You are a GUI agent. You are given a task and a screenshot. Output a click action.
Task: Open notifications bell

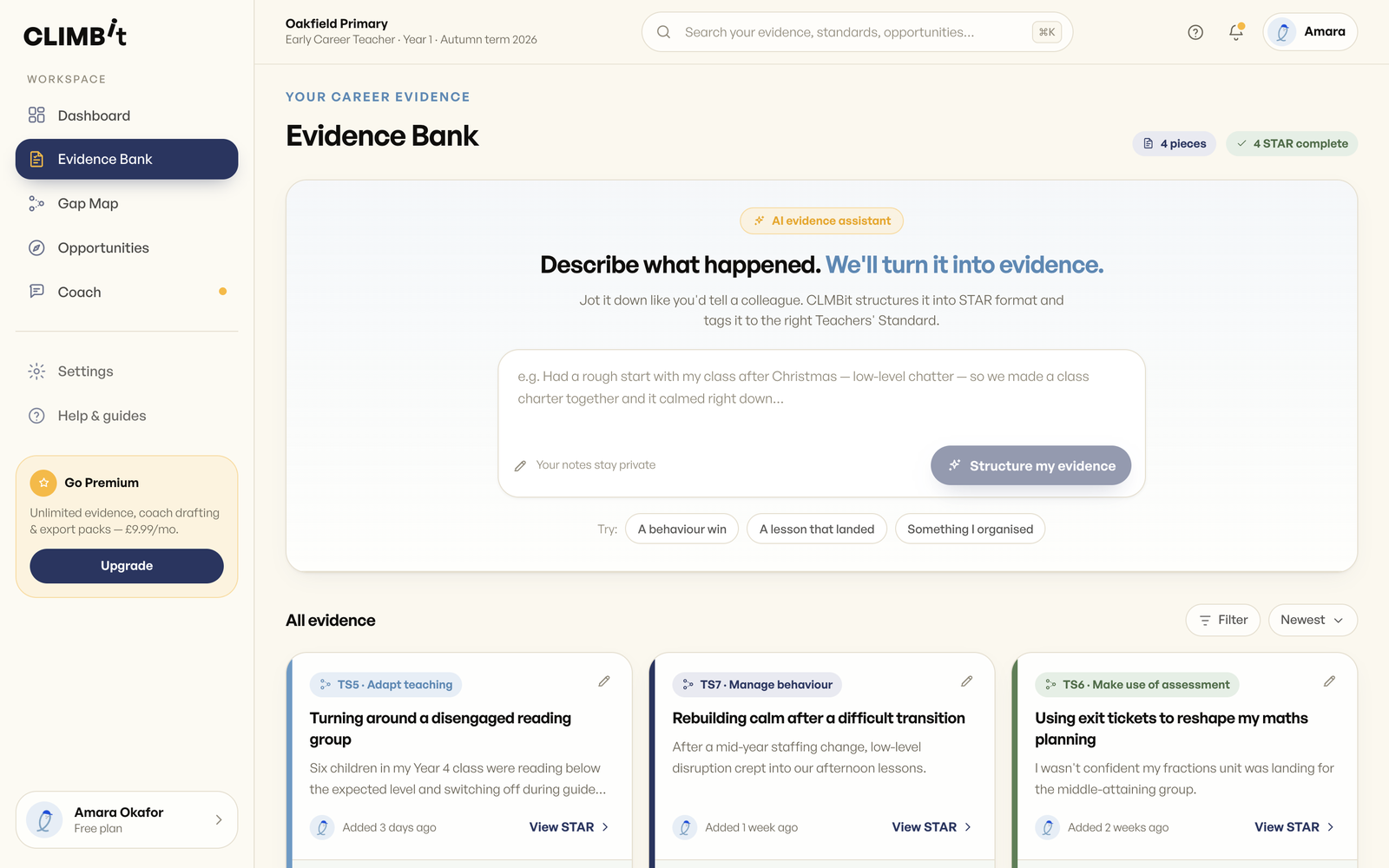coord(1236,32)
